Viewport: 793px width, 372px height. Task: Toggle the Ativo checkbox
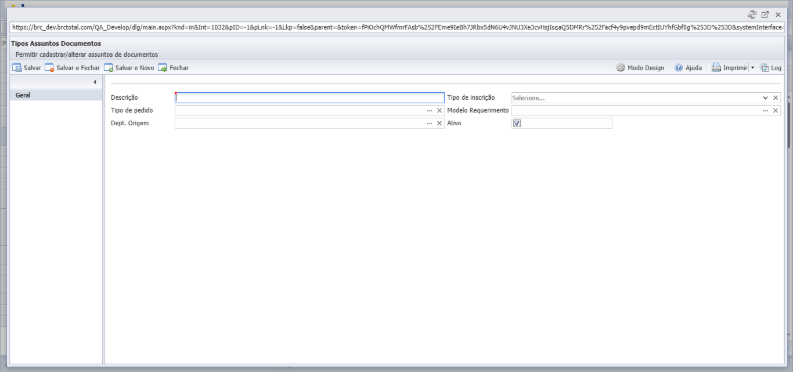click(516, 123)
